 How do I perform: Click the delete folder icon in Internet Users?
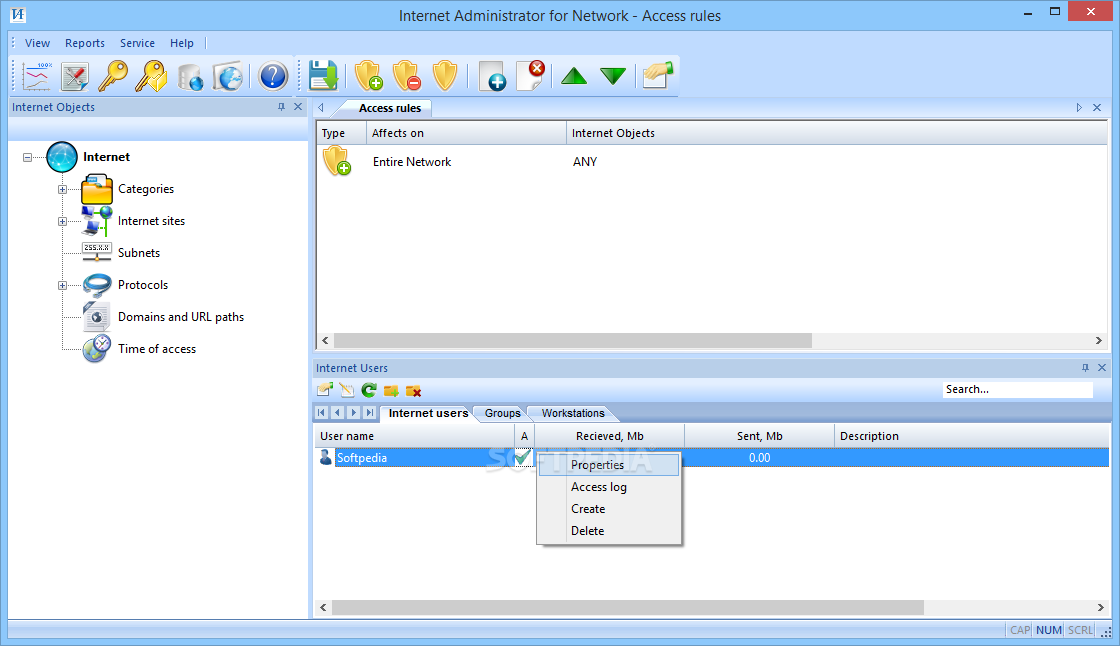413,390
